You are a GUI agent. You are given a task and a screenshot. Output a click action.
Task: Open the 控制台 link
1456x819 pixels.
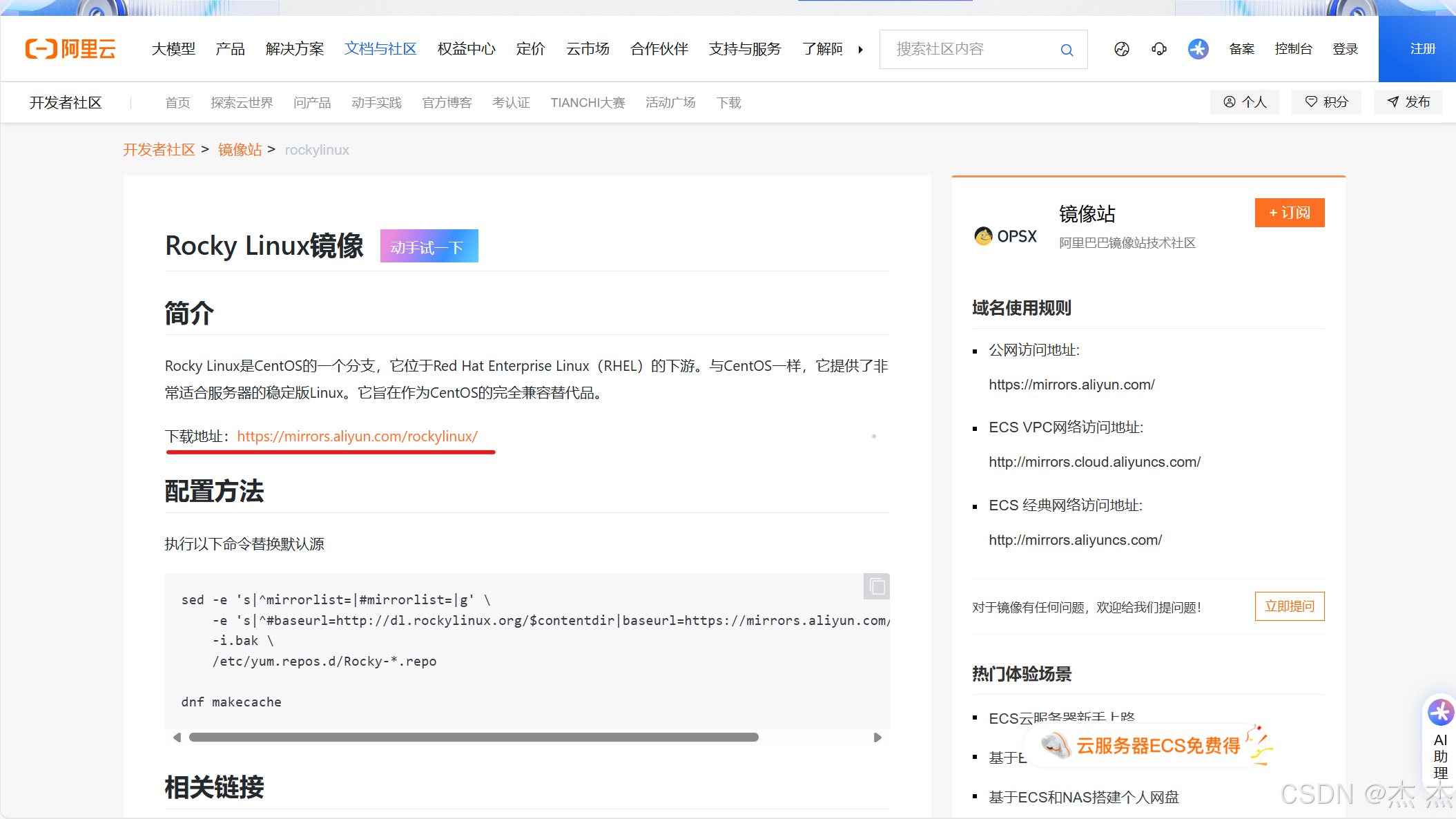tap(1293, 49)
